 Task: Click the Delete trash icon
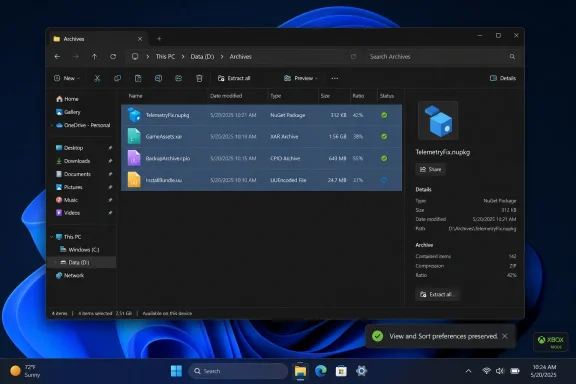[x=199, y=78]
